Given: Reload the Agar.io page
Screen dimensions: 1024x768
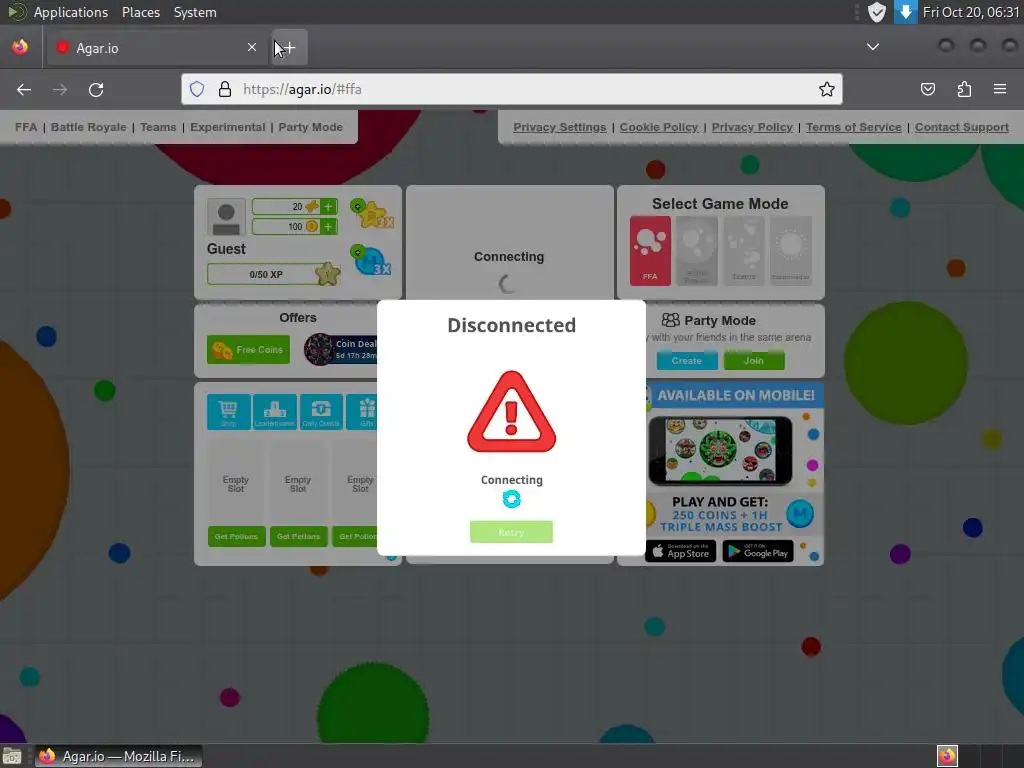Looking at the screenshot, I should click(x=96, y=89).
